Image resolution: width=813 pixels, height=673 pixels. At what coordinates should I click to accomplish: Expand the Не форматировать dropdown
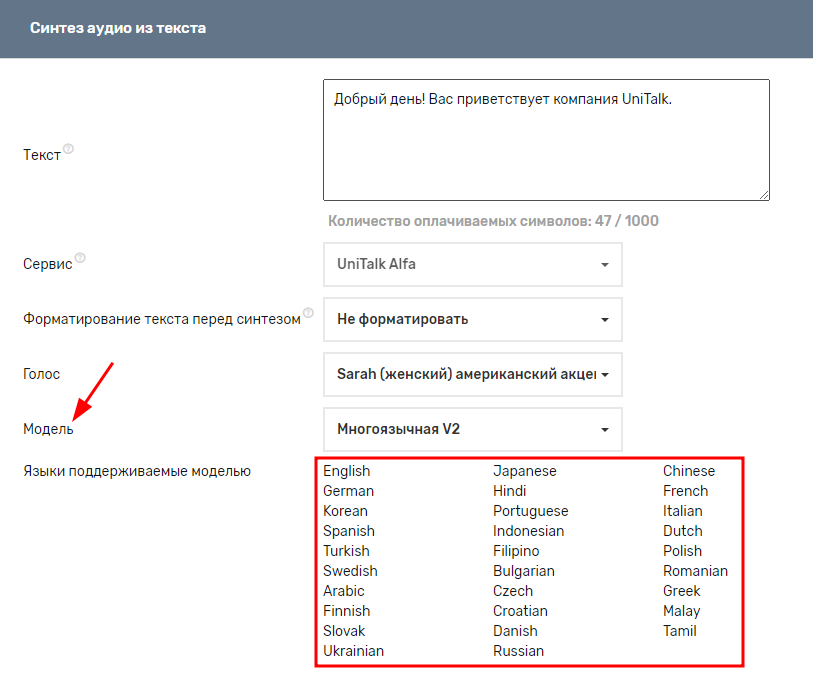point(472,319)
